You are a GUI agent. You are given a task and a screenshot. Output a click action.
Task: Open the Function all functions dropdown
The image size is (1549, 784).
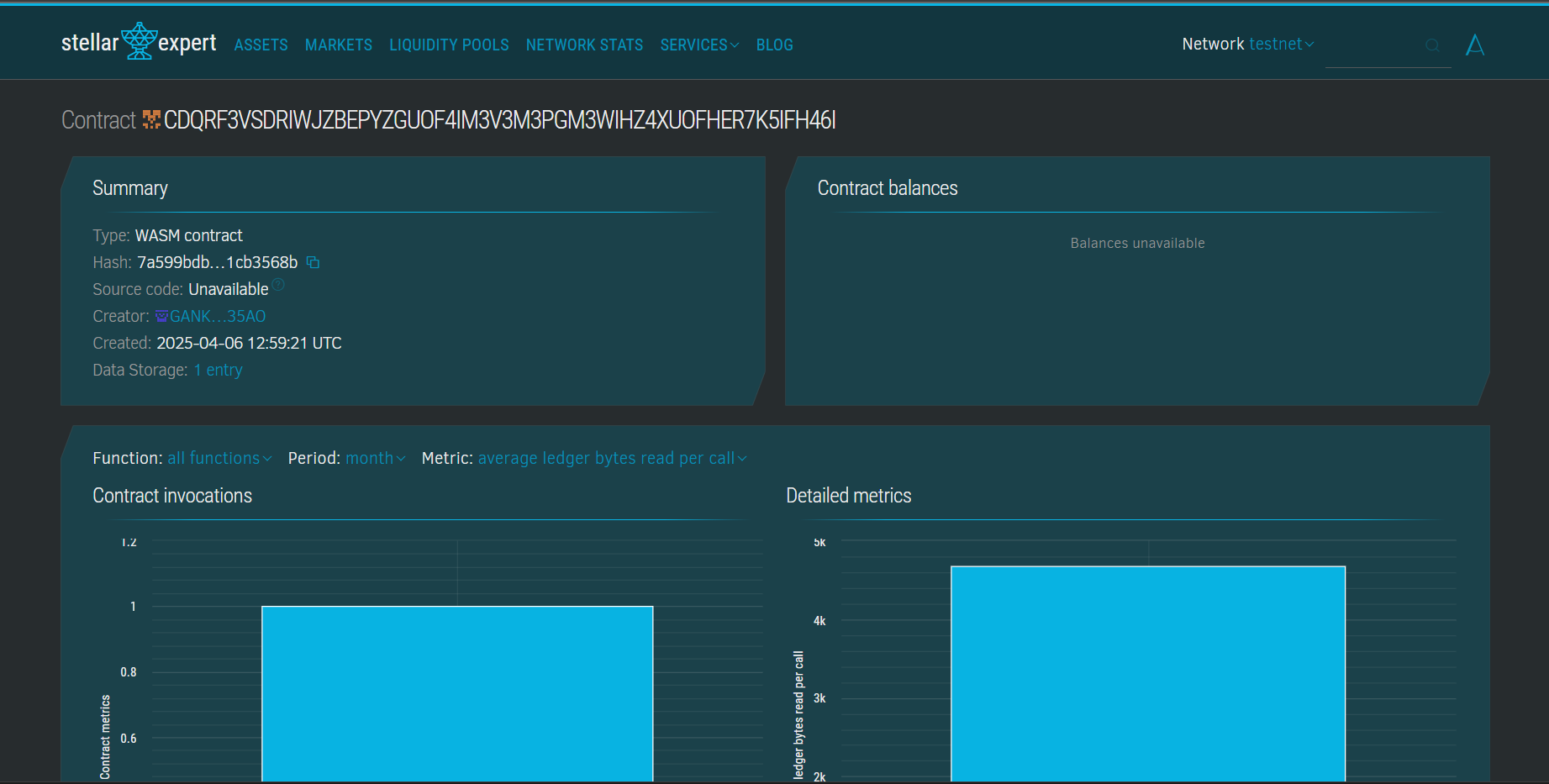pos(219,459)
